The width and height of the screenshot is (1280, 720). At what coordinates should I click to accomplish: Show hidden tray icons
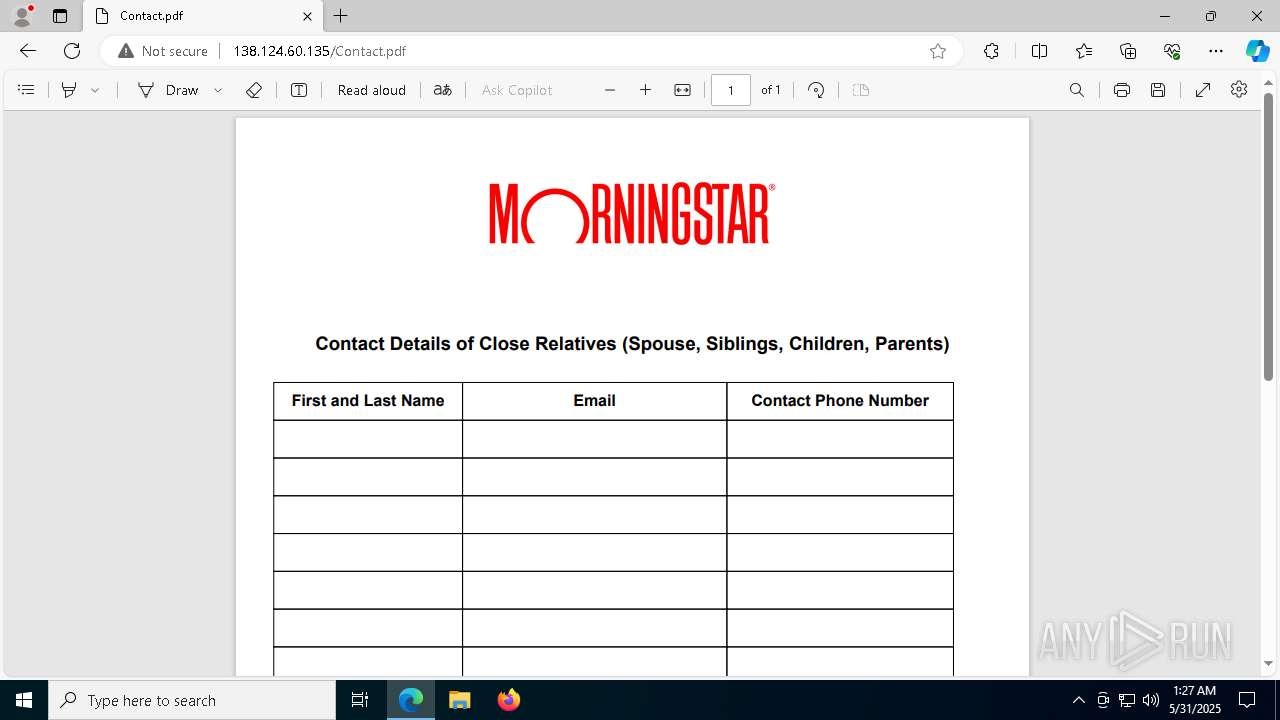point(1078,700)
